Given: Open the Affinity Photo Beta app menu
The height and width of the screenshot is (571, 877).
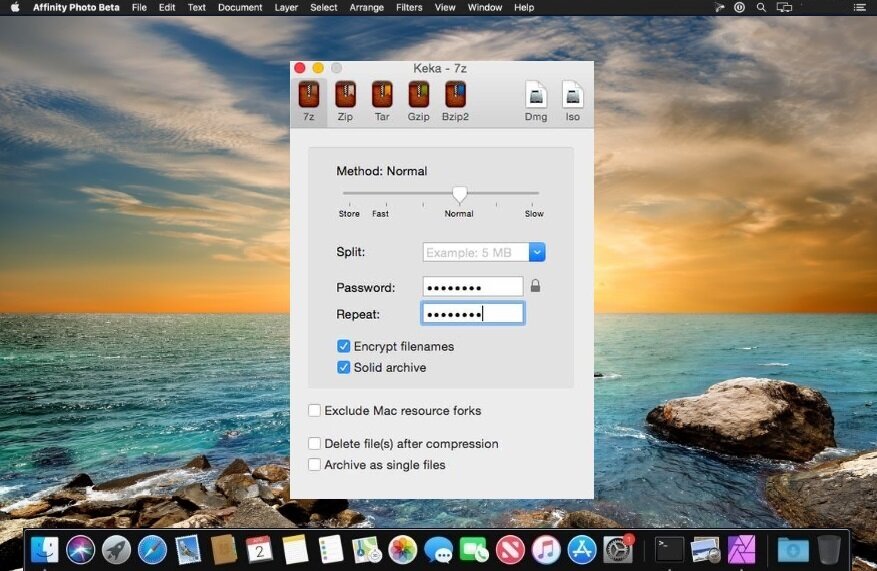Looking at the screenshot, I should (x=76, y=7).
